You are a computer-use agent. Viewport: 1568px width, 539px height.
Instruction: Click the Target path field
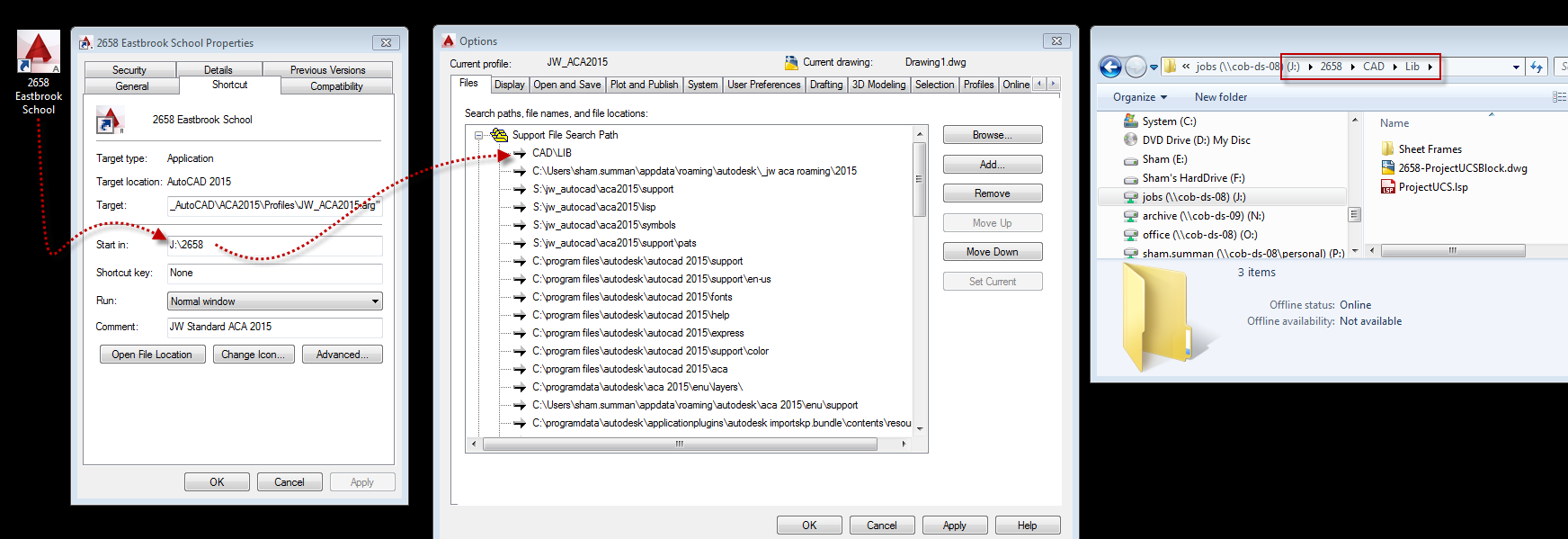coord(275,205)
